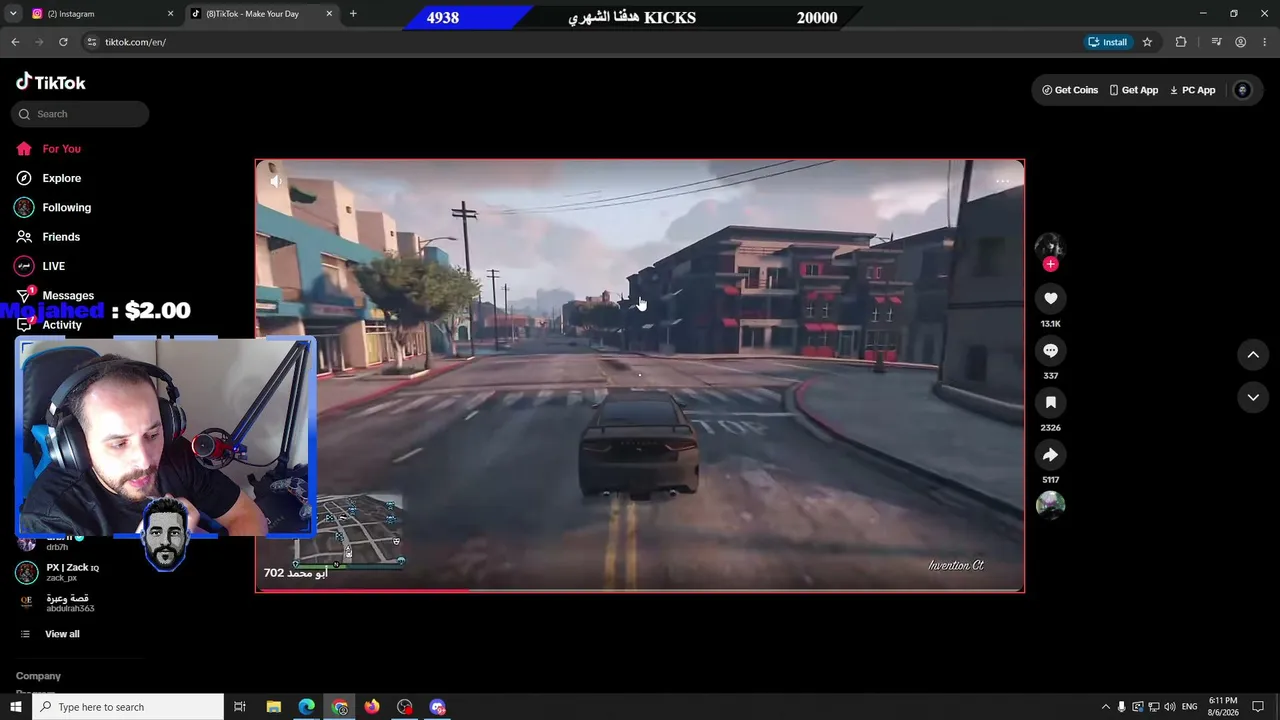Open the Windows Start menu

16,707
